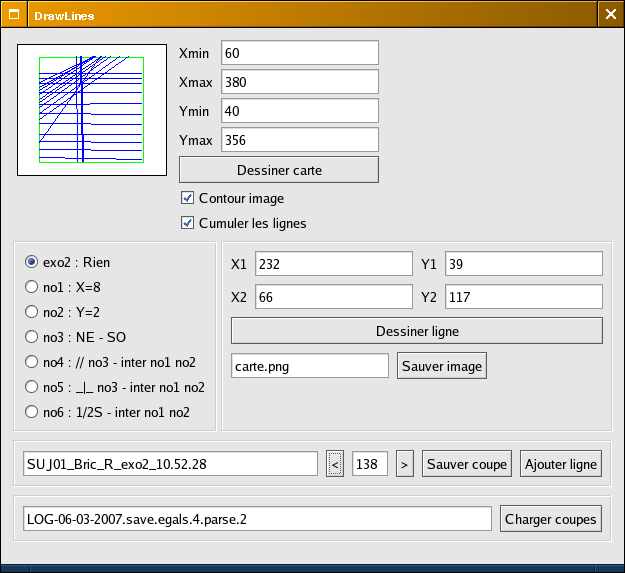The width and height of the screenshot is (625, 573).
Task: Click the carte.png filename field
Action: pyautogui.click(x=309, y=366)
